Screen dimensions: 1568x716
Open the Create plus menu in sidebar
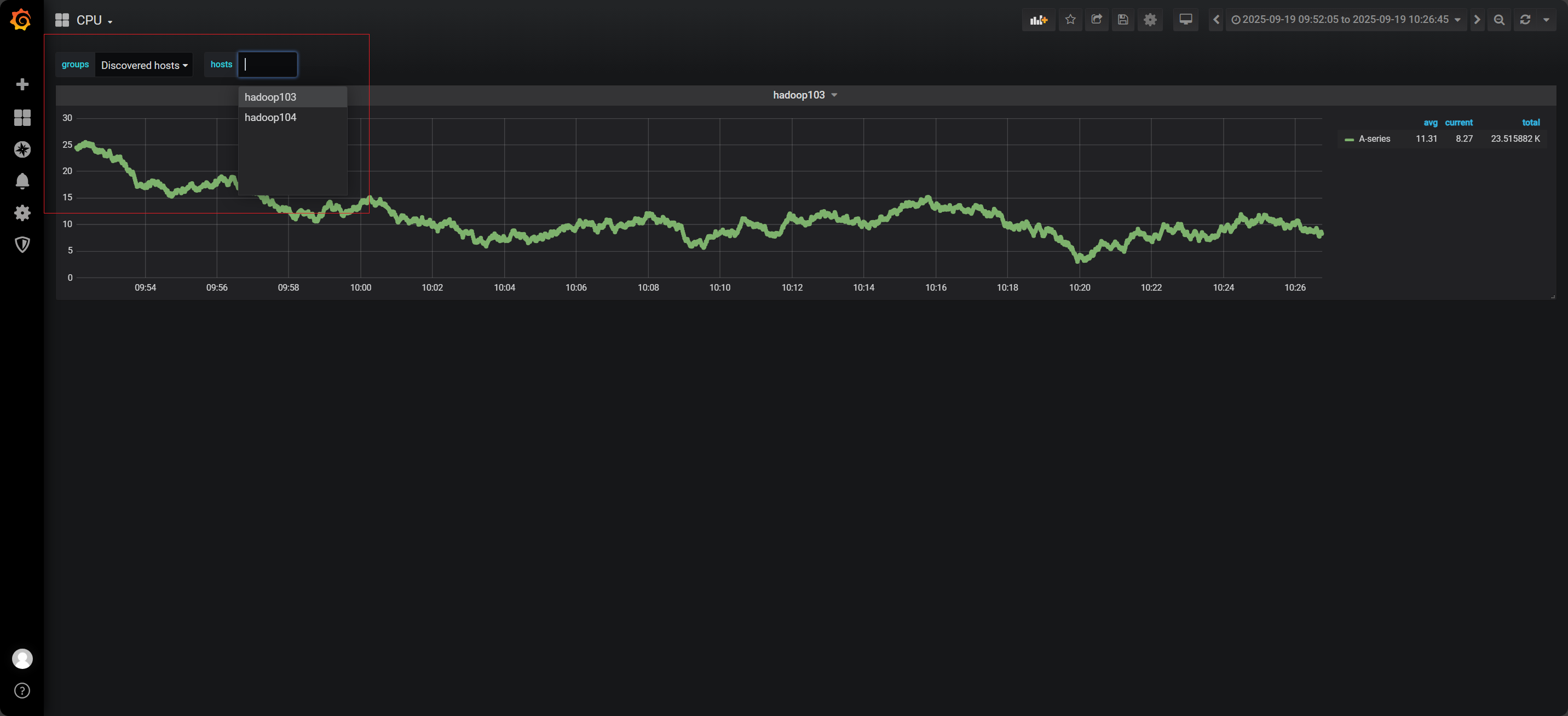click(22, 84)
